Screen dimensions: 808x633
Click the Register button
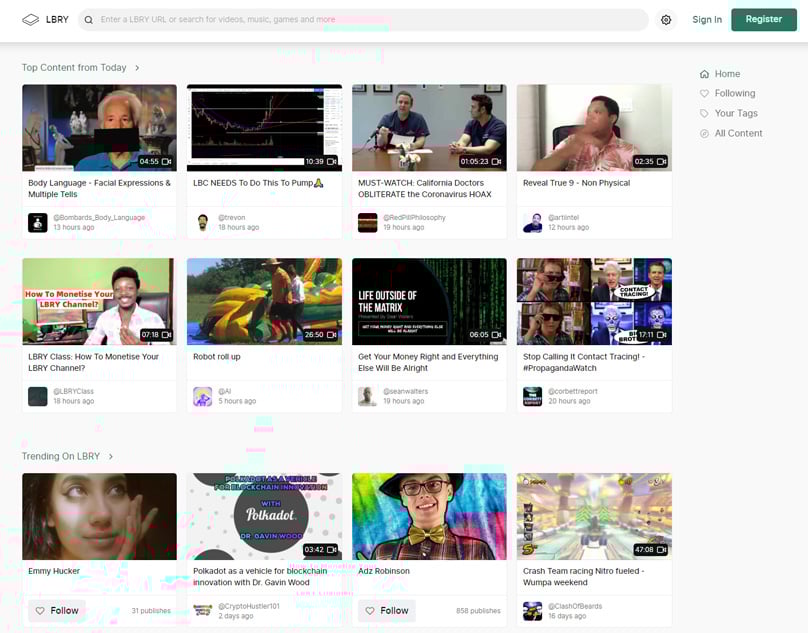click(x=764, y=20)
